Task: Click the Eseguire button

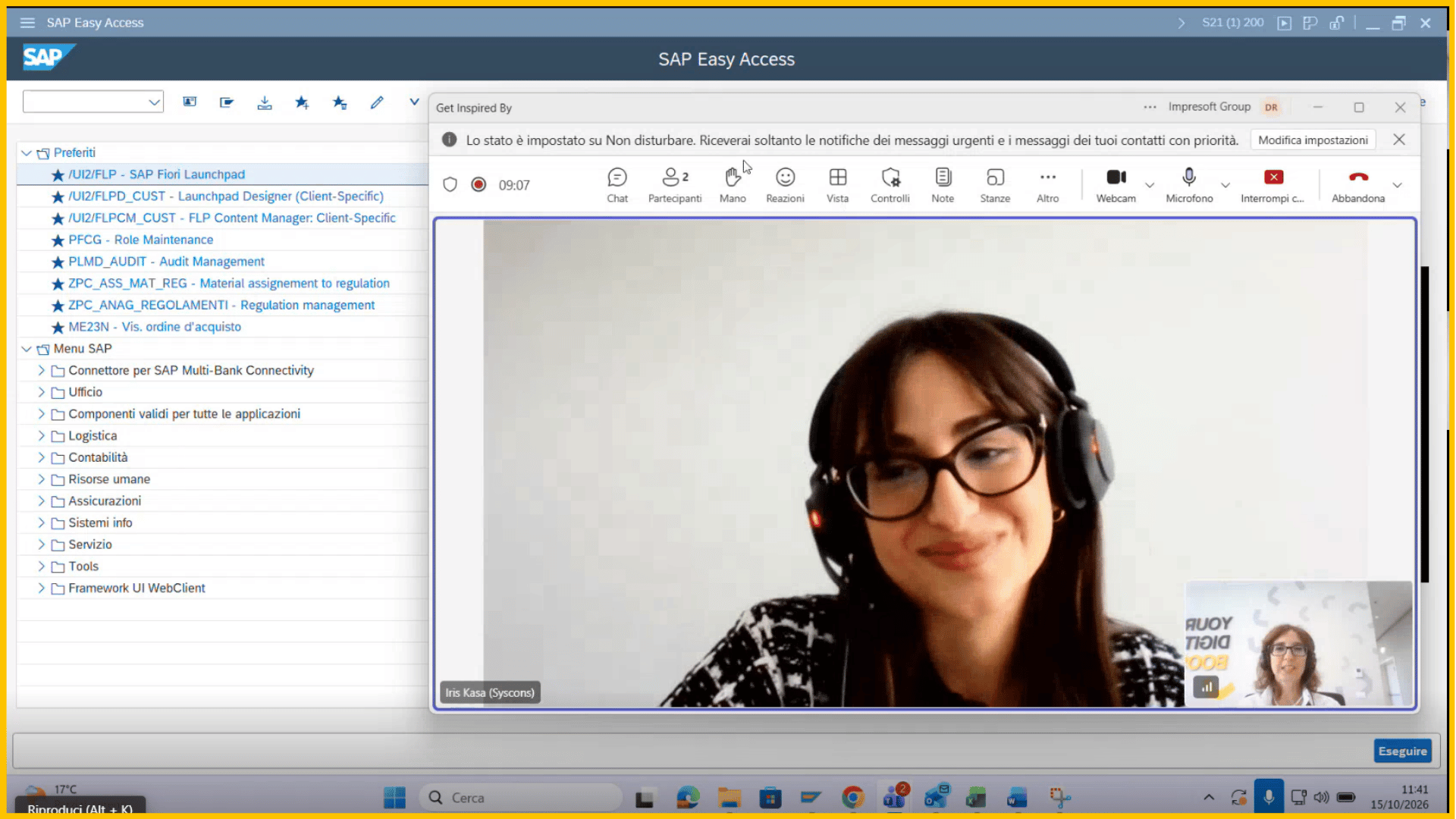Action: (1402, 751)
